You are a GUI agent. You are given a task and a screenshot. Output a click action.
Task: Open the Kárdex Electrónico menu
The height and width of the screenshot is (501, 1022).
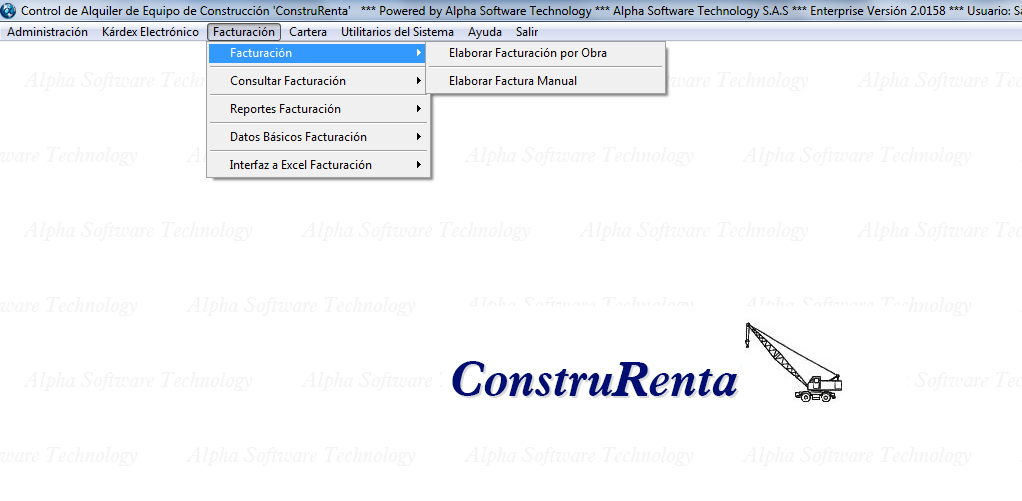click(150, 32)
